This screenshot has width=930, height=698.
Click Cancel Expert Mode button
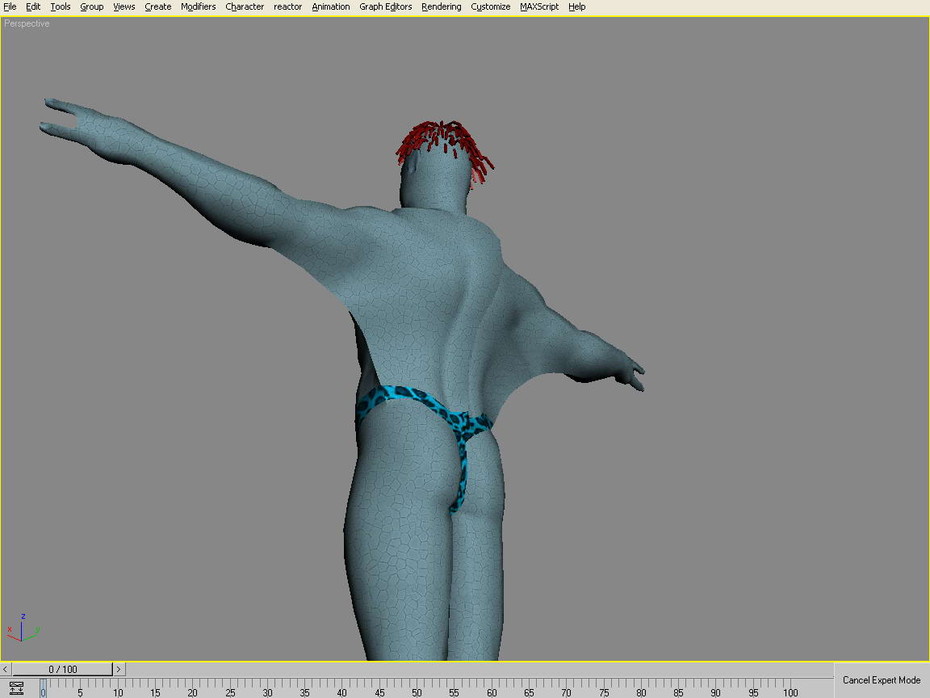[881, 680]
